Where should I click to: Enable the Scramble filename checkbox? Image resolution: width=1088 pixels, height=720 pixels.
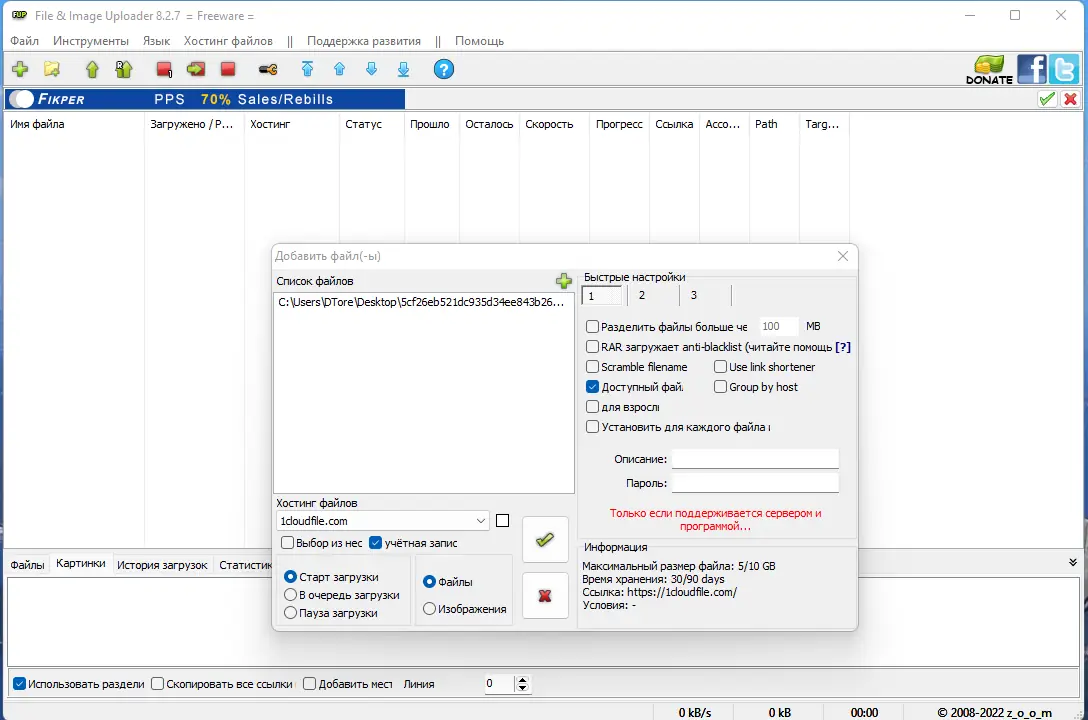591,367
